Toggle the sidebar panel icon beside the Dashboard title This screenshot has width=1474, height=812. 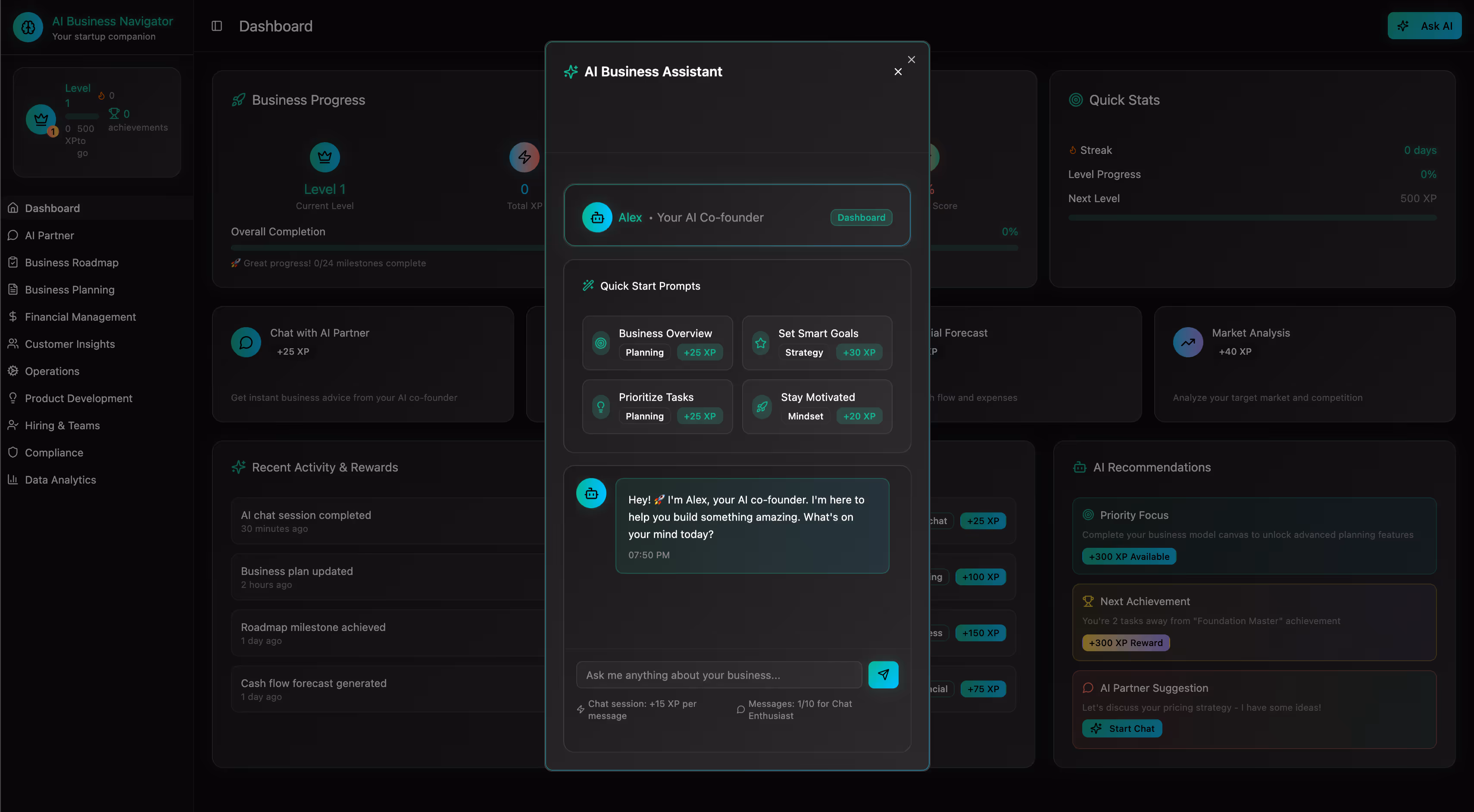(x=216, y=26)
